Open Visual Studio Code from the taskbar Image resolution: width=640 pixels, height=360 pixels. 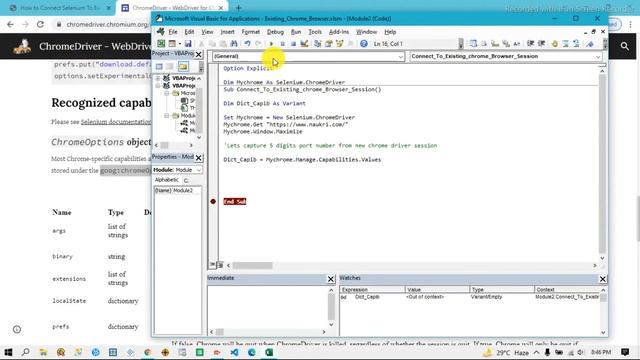click(x=234, y=352)
